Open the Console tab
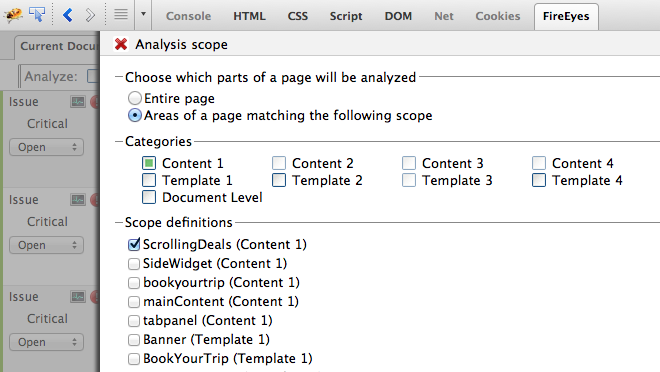This screenshot has width=660, height=372. 188,16
